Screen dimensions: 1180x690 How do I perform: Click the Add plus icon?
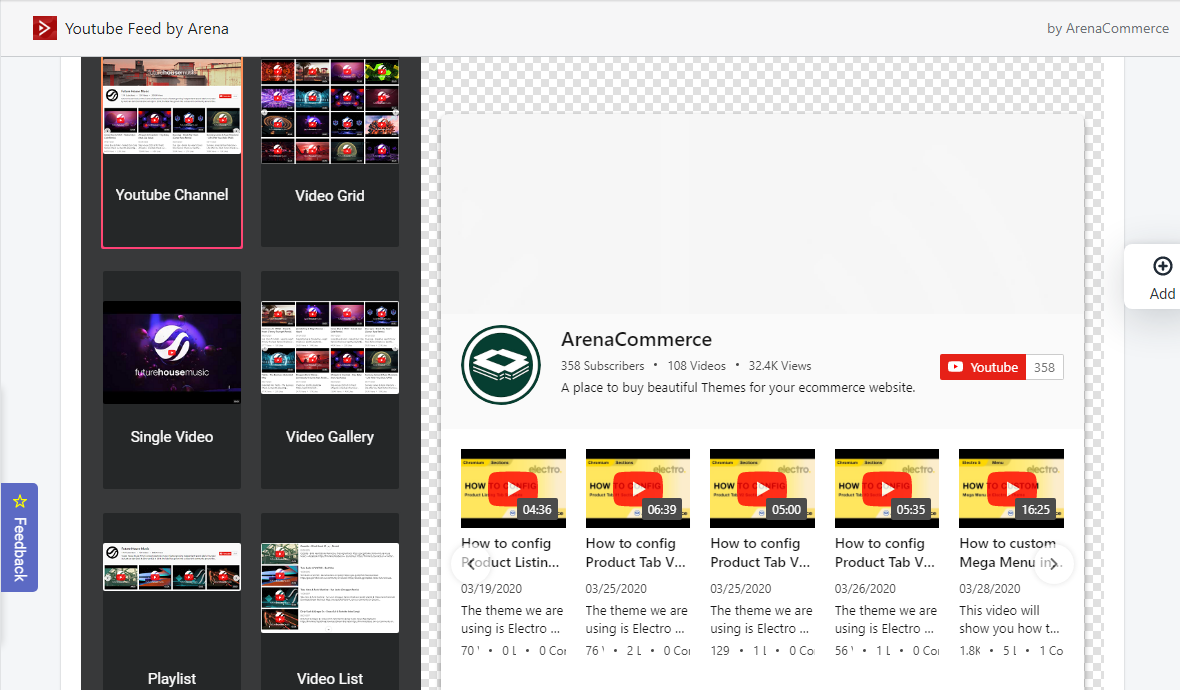coord(1162,266)
